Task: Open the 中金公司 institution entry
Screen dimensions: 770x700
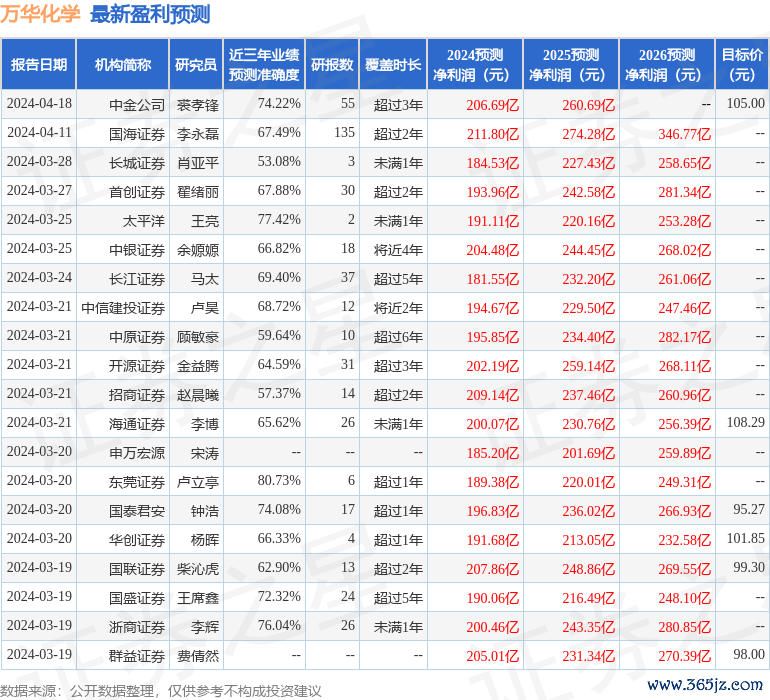Action: [x=137, y=104]
